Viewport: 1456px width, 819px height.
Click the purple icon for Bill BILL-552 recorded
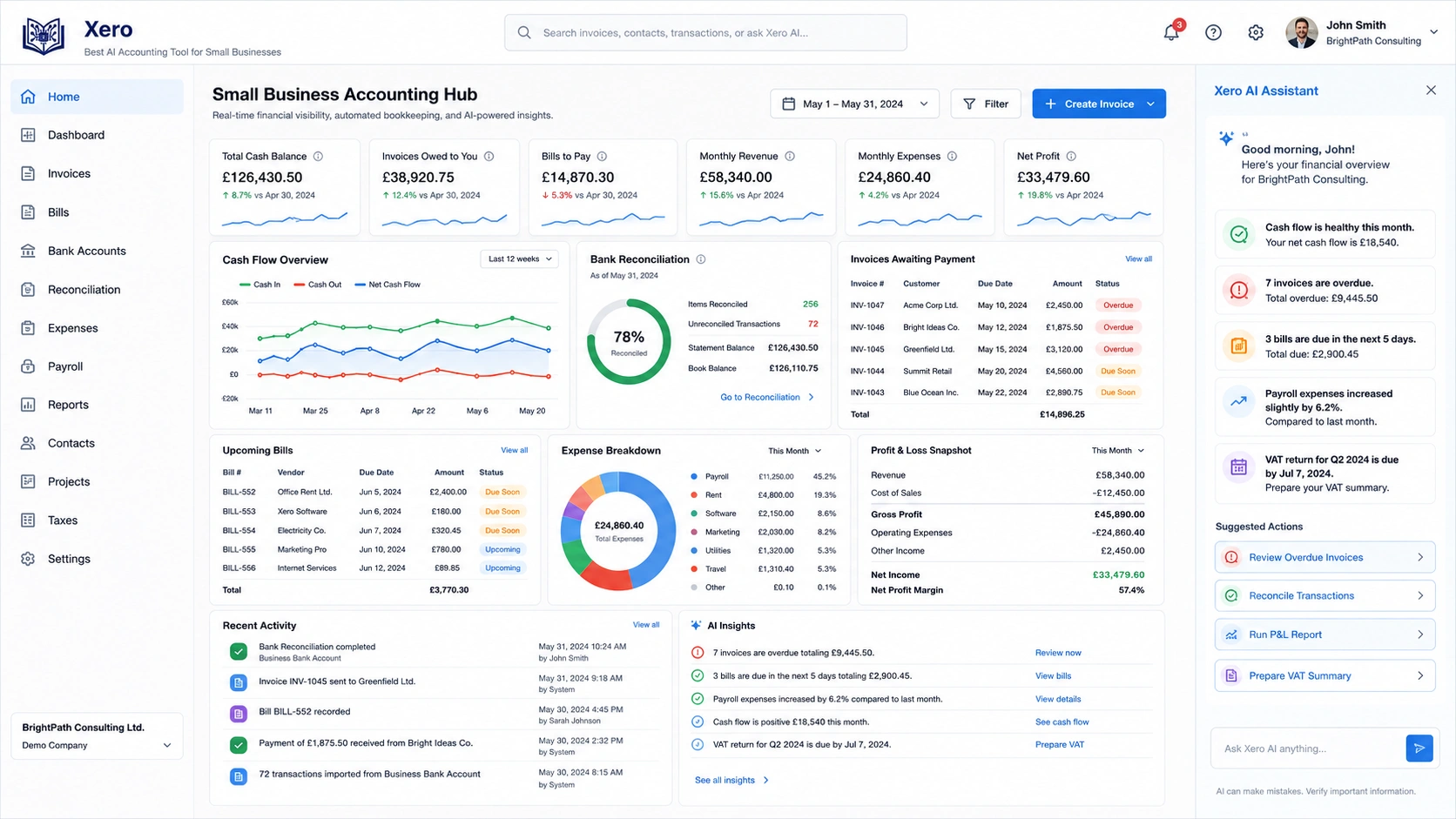tap(239, 714)
